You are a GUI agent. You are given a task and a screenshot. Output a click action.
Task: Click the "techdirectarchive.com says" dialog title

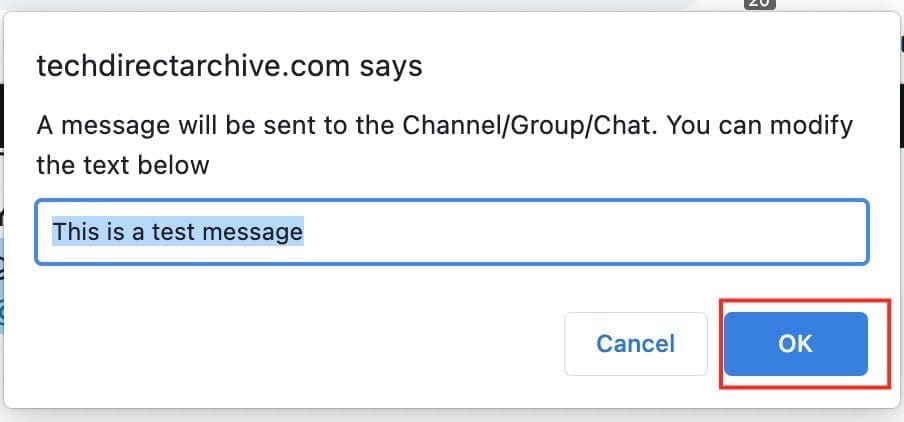point(229,67)
